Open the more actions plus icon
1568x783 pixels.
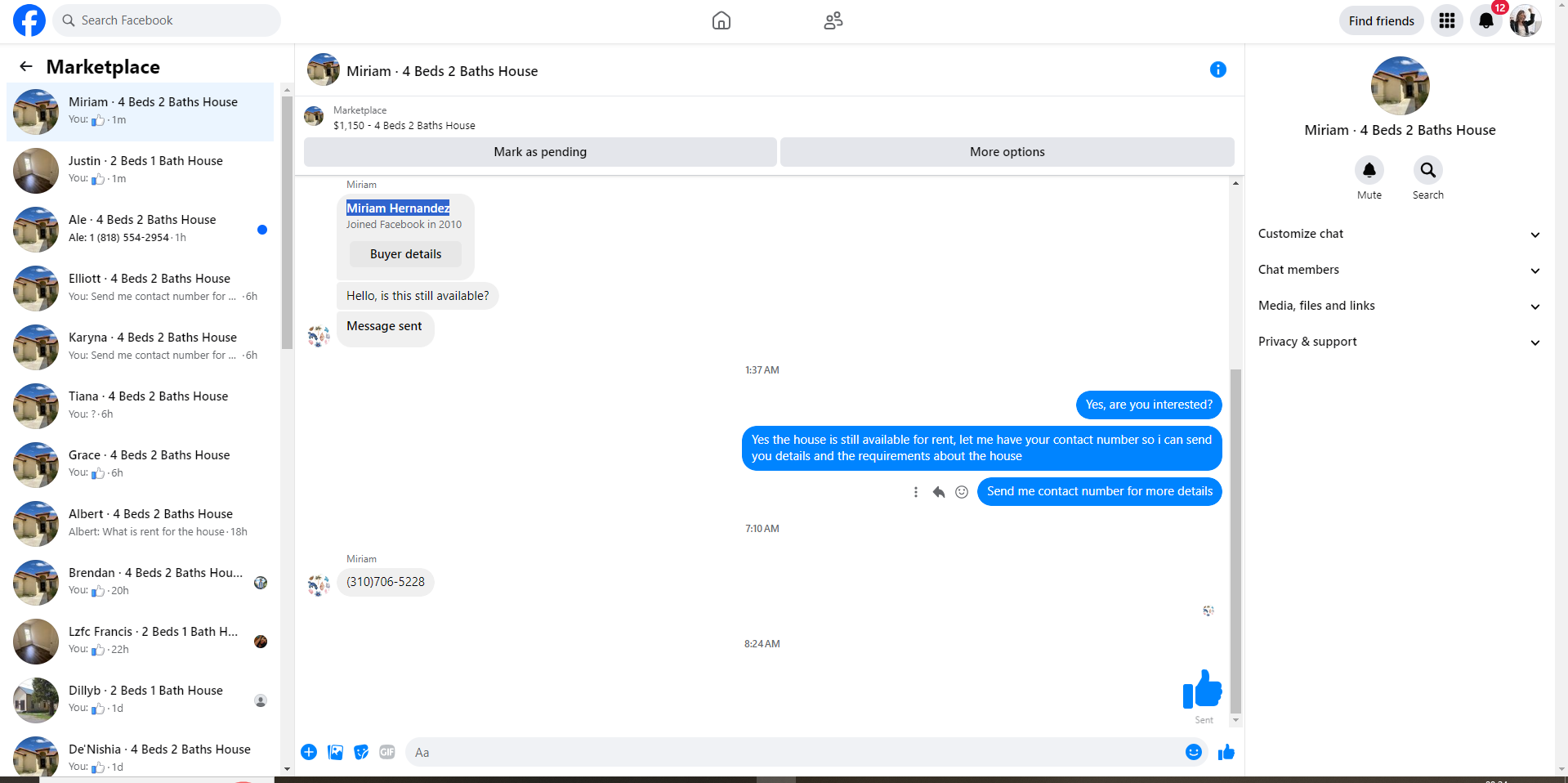point(309,752)
